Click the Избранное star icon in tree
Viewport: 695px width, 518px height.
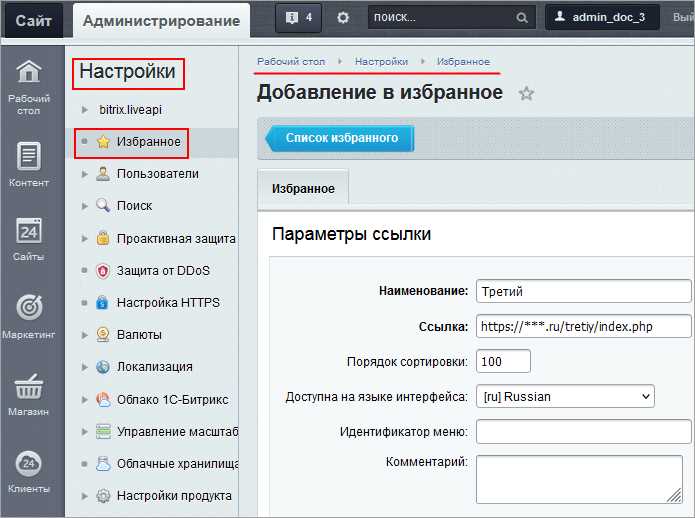pyautogui.click(x=103, y=142)
